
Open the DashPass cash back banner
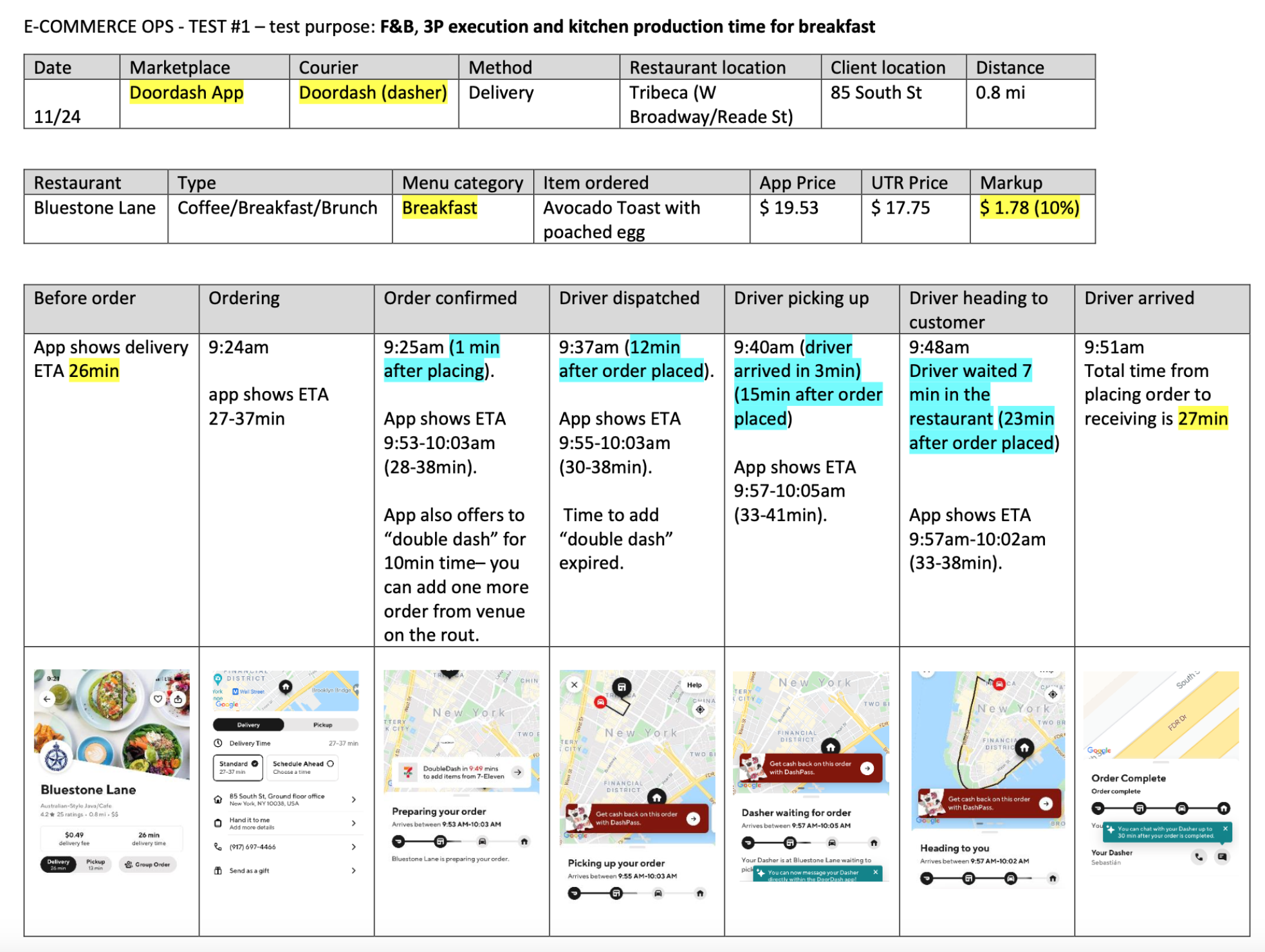[x=694, y=818]
